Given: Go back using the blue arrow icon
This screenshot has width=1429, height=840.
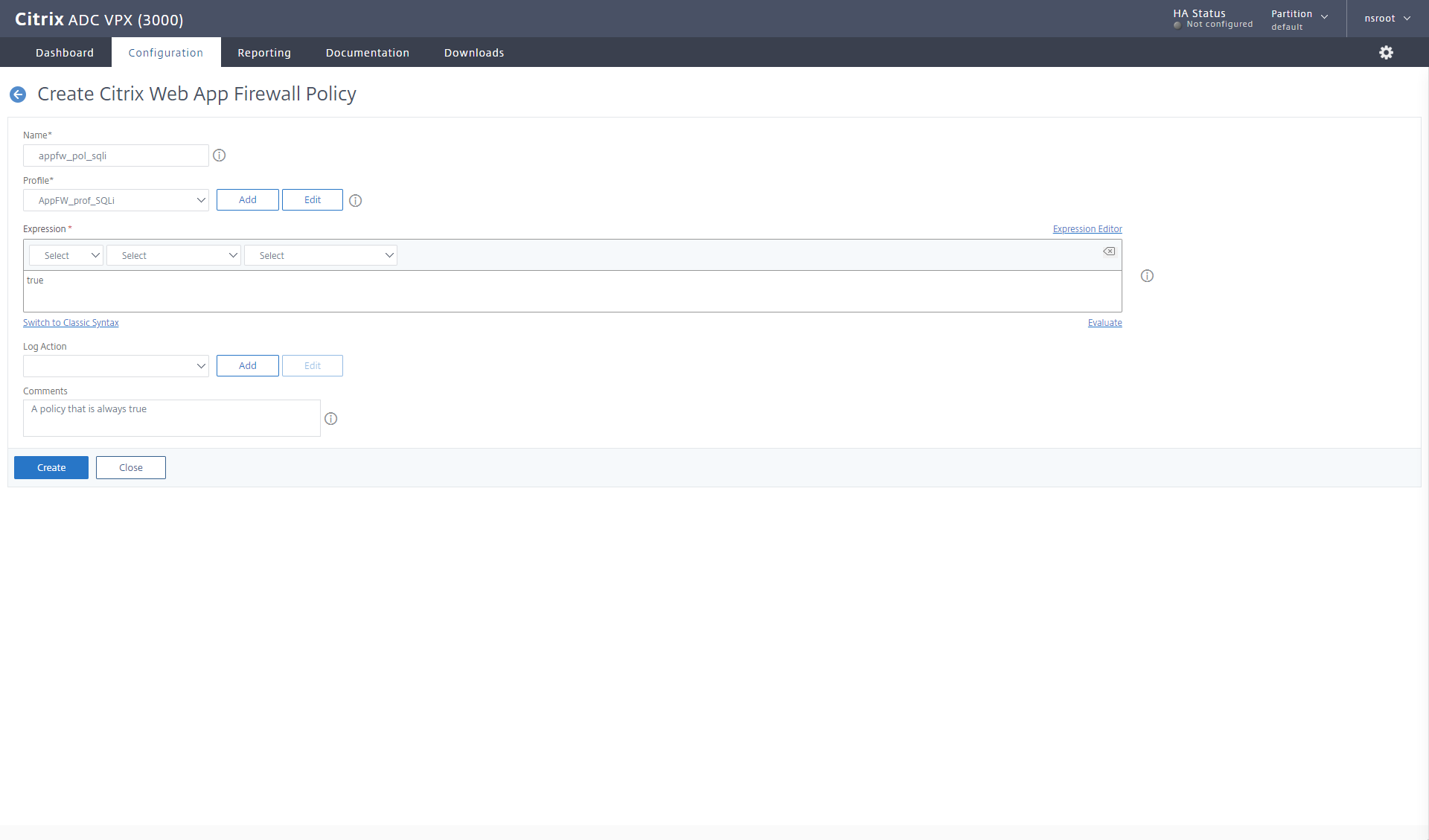Looking at the screenshot, I should [x=18, y=94].
